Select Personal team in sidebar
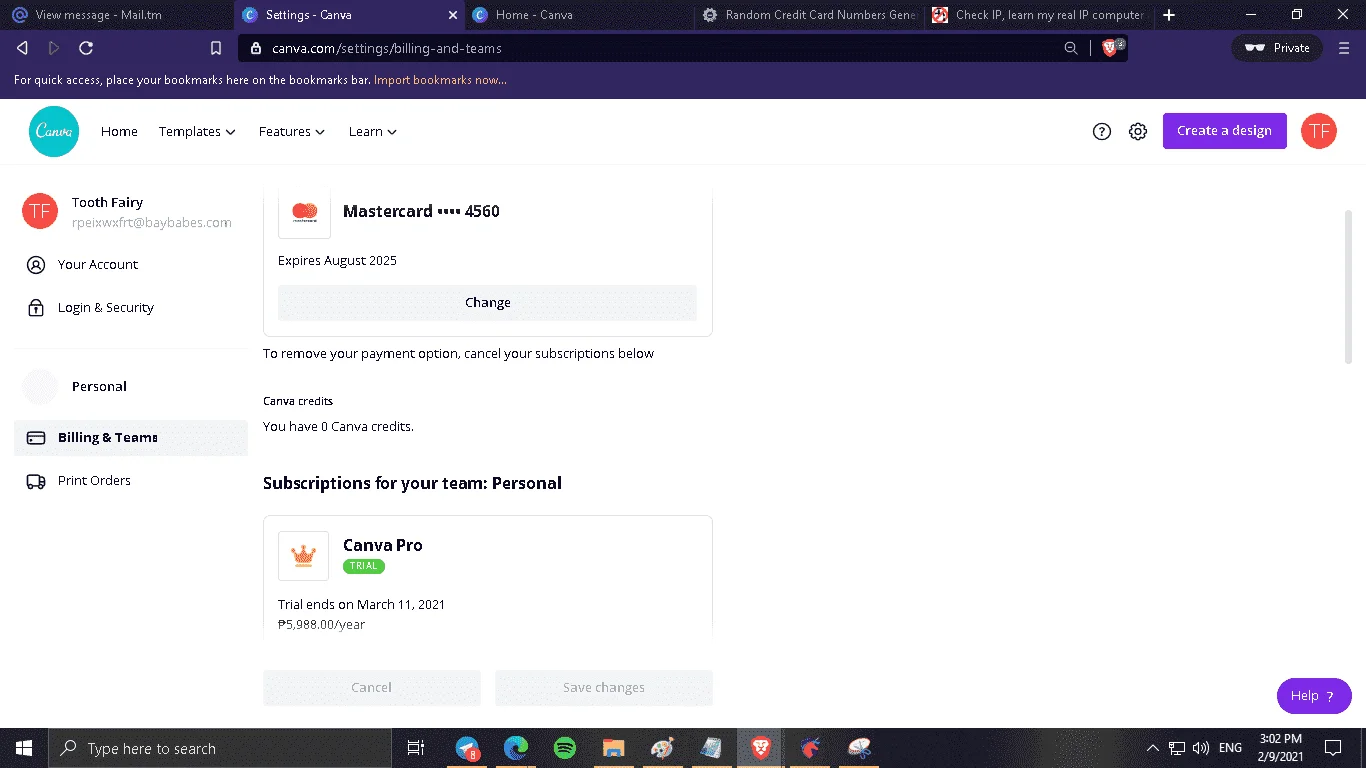 point(131,387)
